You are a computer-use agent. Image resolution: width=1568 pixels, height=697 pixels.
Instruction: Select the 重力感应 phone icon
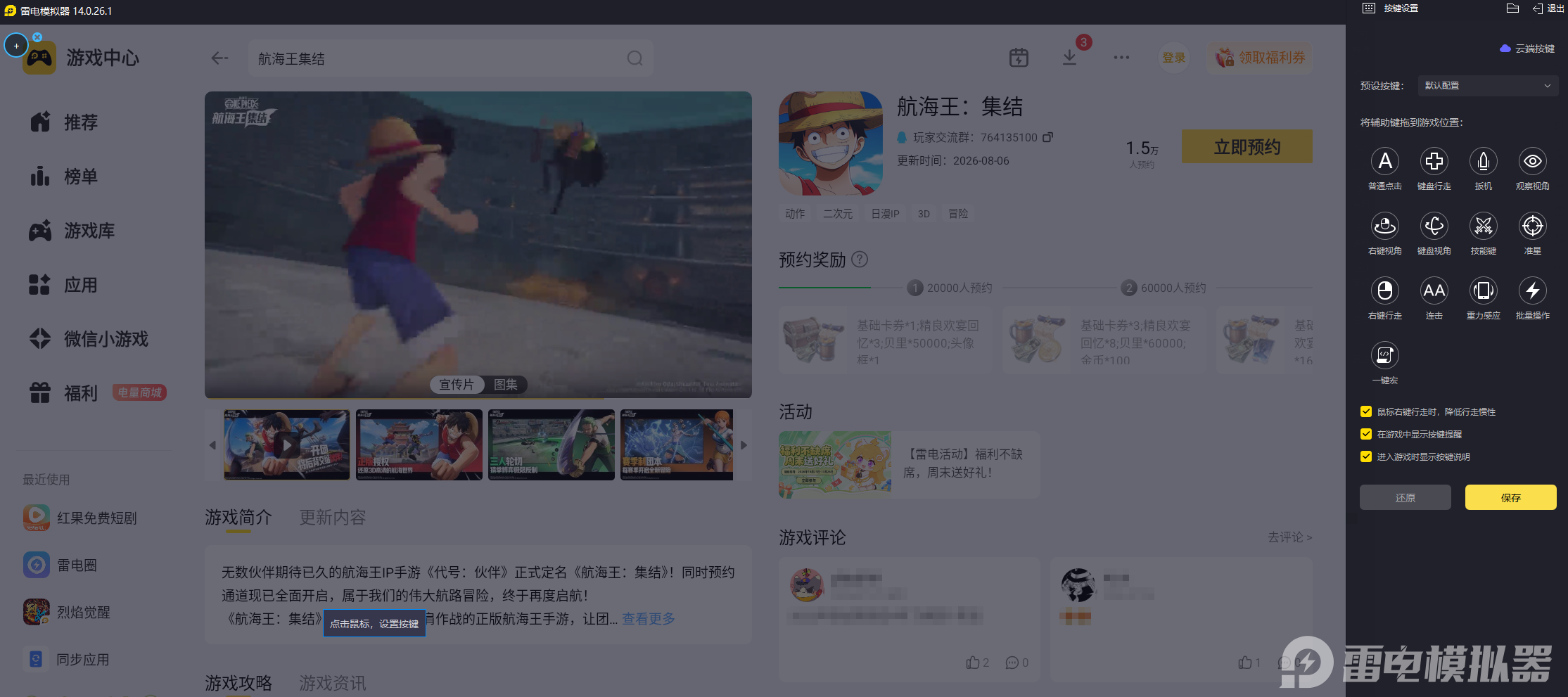point(1483,290)
